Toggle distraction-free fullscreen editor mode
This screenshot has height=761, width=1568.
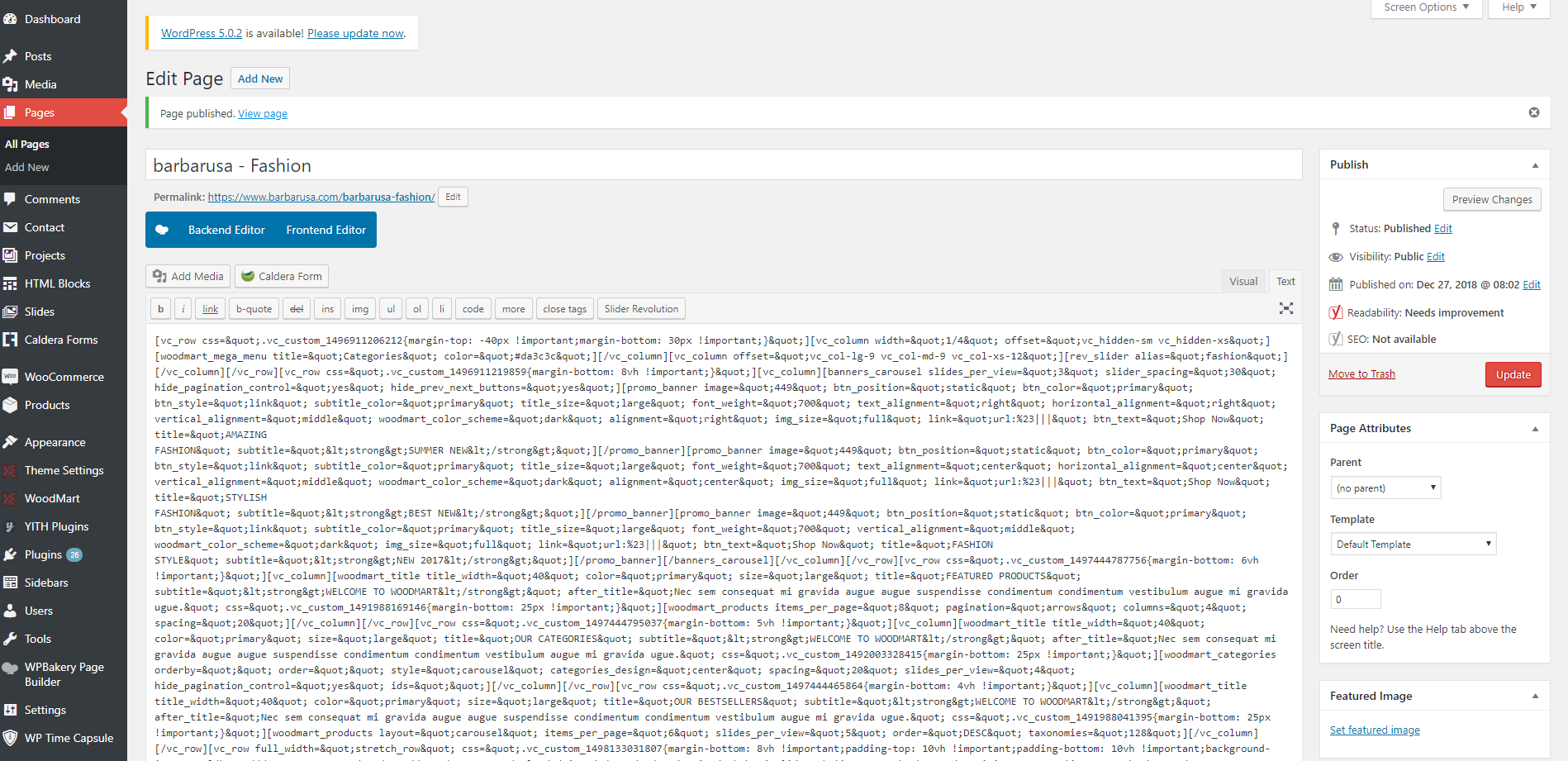pyautogui.click(x=1286, y=308)
